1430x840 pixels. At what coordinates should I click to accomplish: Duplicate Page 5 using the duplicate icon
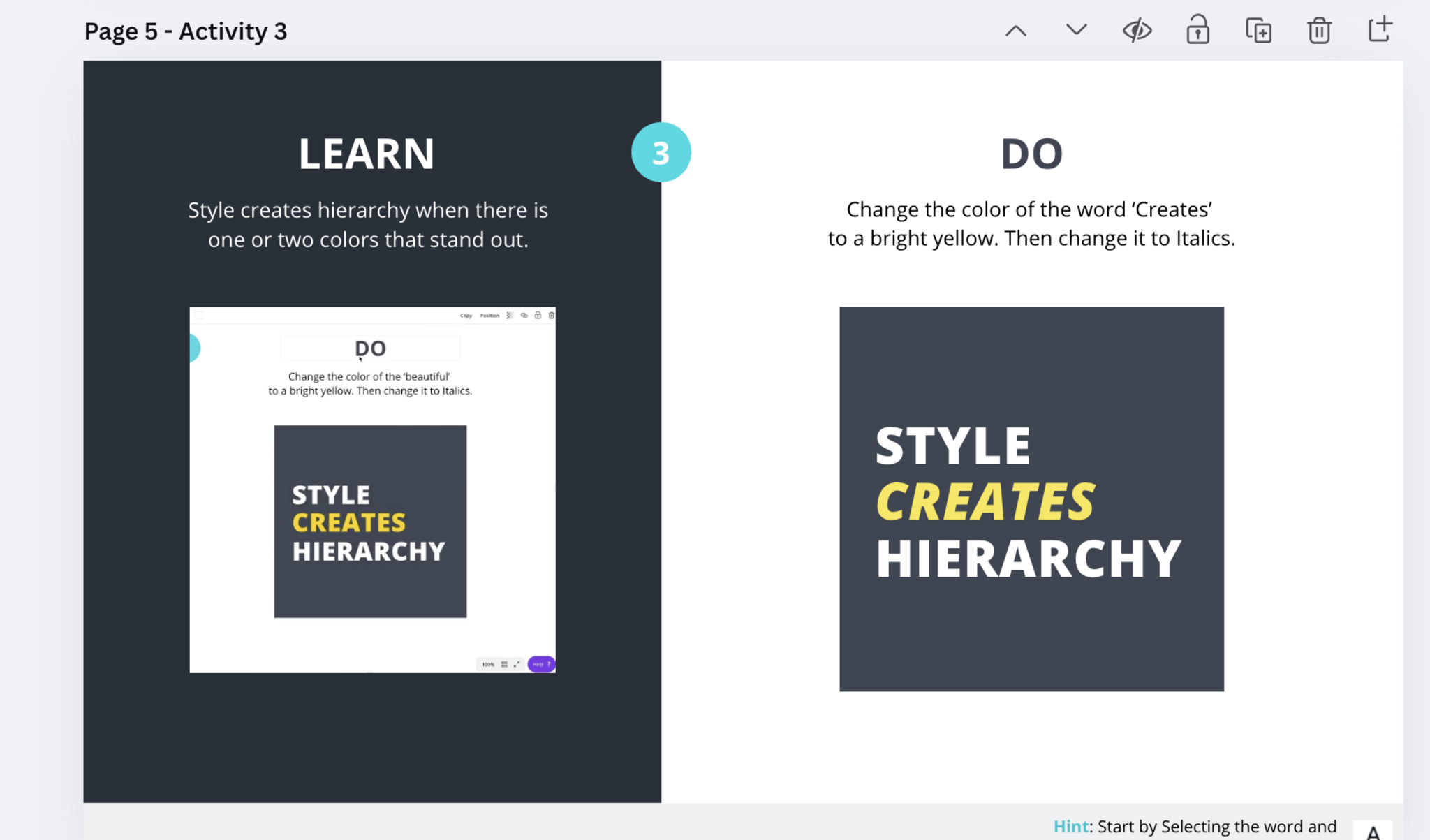[x=1258, y=31]
